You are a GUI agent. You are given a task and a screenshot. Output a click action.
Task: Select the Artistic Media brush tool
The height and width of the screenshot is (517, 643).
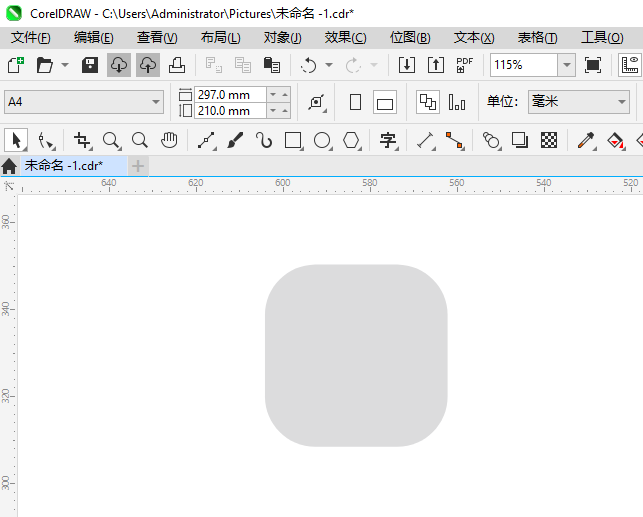tap(235, 141)
